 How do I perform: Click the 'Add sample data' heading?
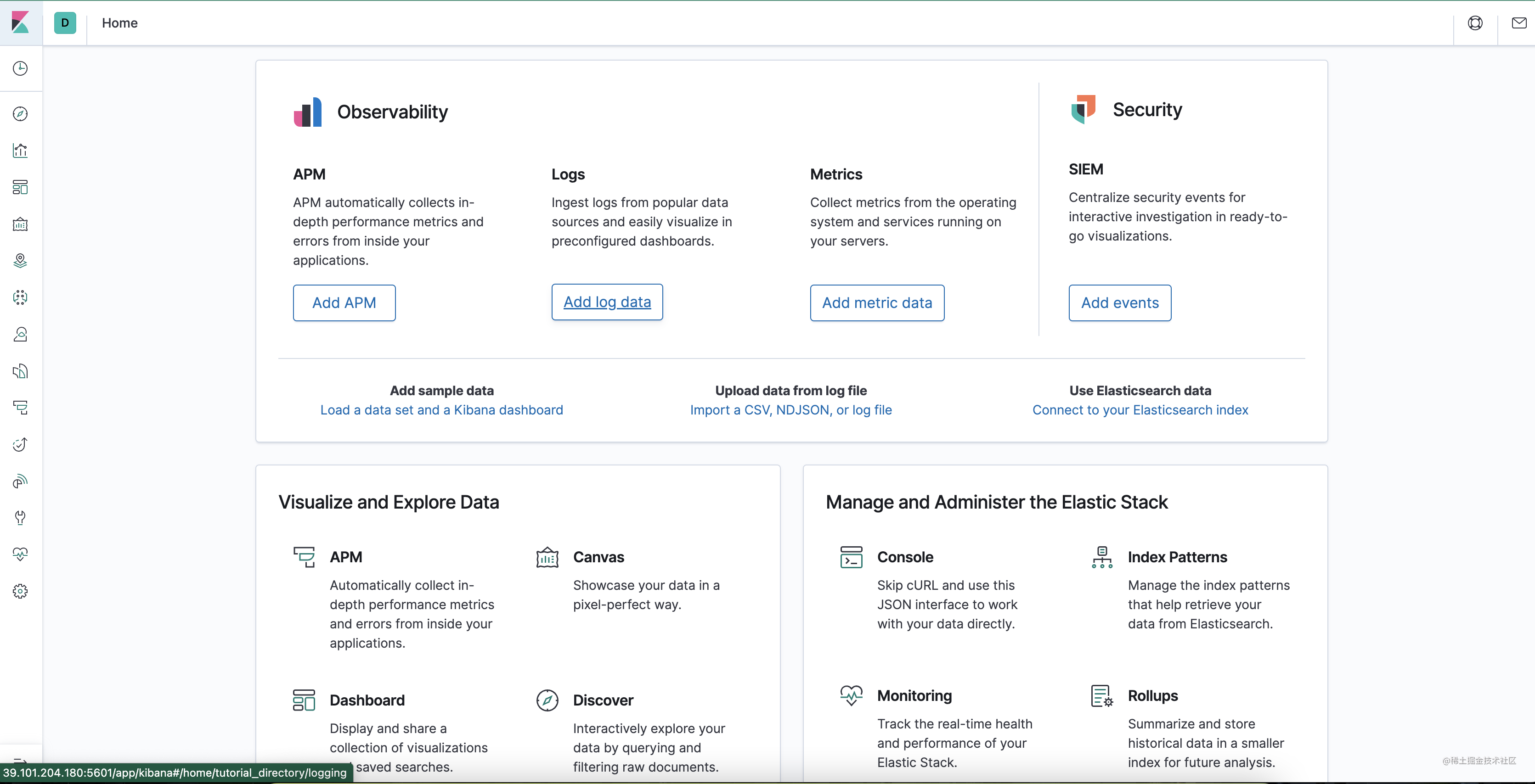(441, 391)
